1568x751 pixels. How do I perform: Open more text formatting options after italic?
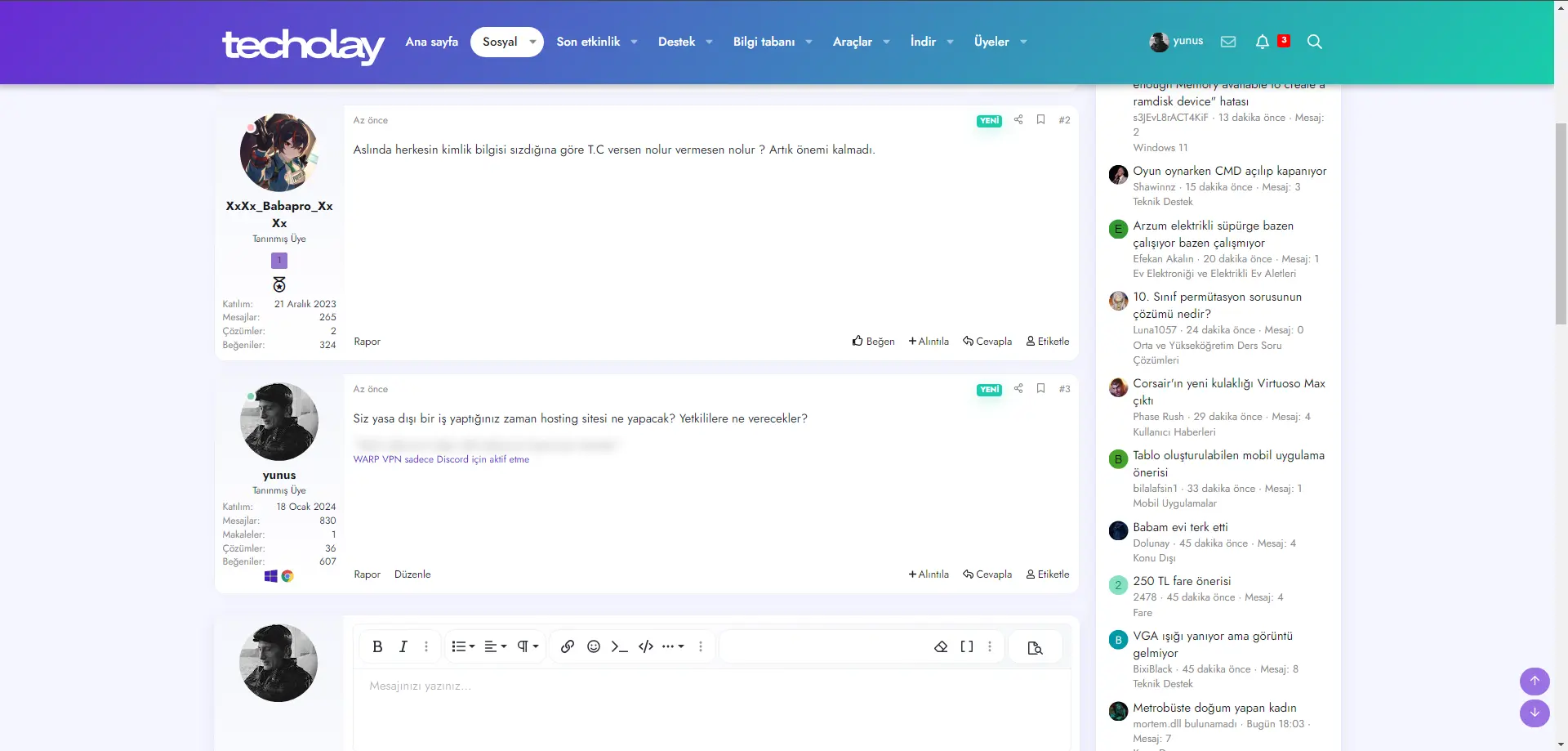pyautogui.click(x=426, y=646)
